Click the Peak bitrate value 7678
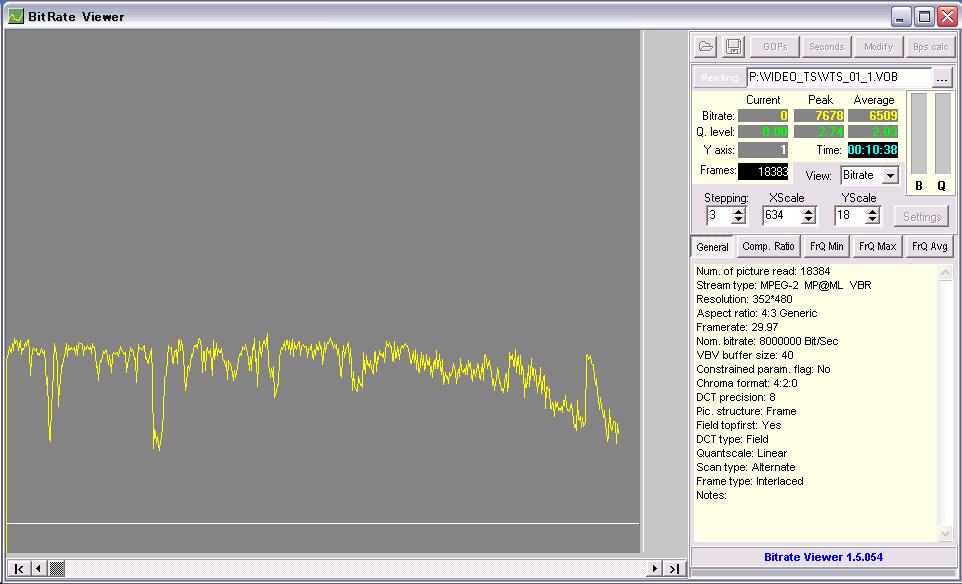This screenshot has width=962, height=584. pos(818,115)
